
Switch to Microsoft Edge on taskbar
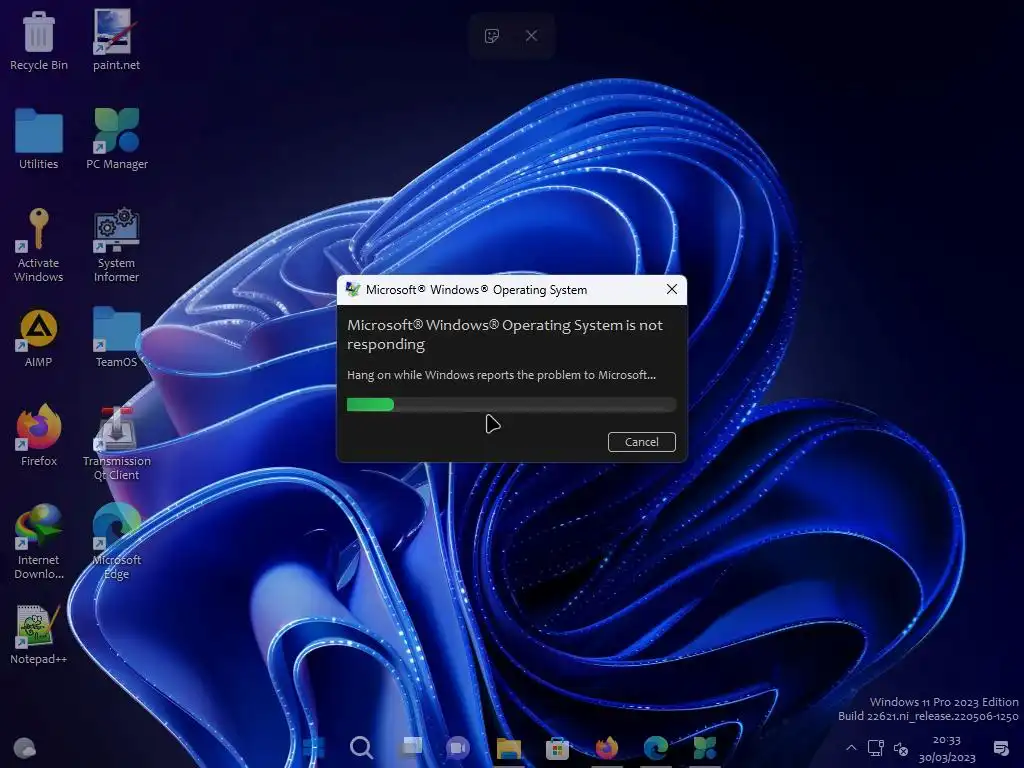coord(656,748)
